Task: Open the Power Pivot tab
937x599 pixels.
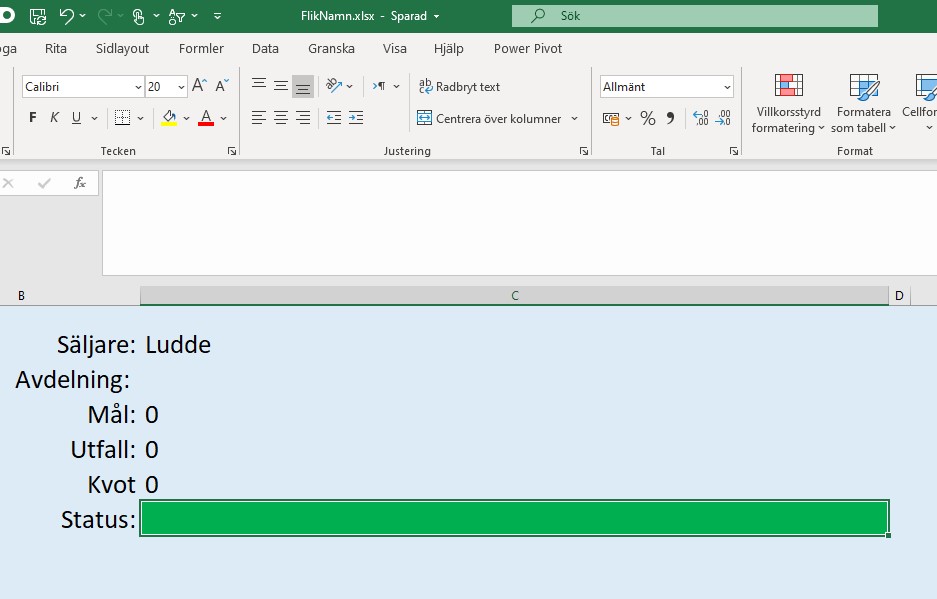Action: pos(527,48)
